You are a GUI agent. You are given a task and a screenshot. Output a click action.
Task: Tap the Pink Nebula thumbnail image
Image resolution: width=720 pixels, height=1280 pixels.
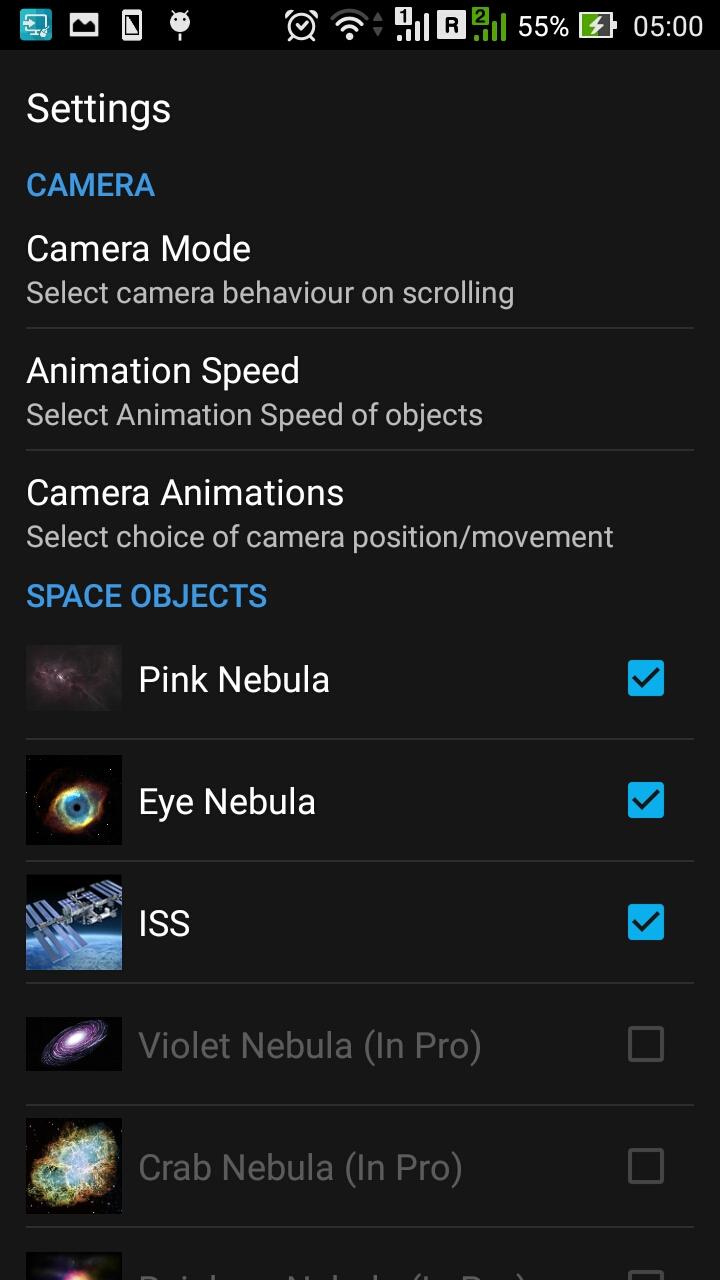click(x=74, y=678)
